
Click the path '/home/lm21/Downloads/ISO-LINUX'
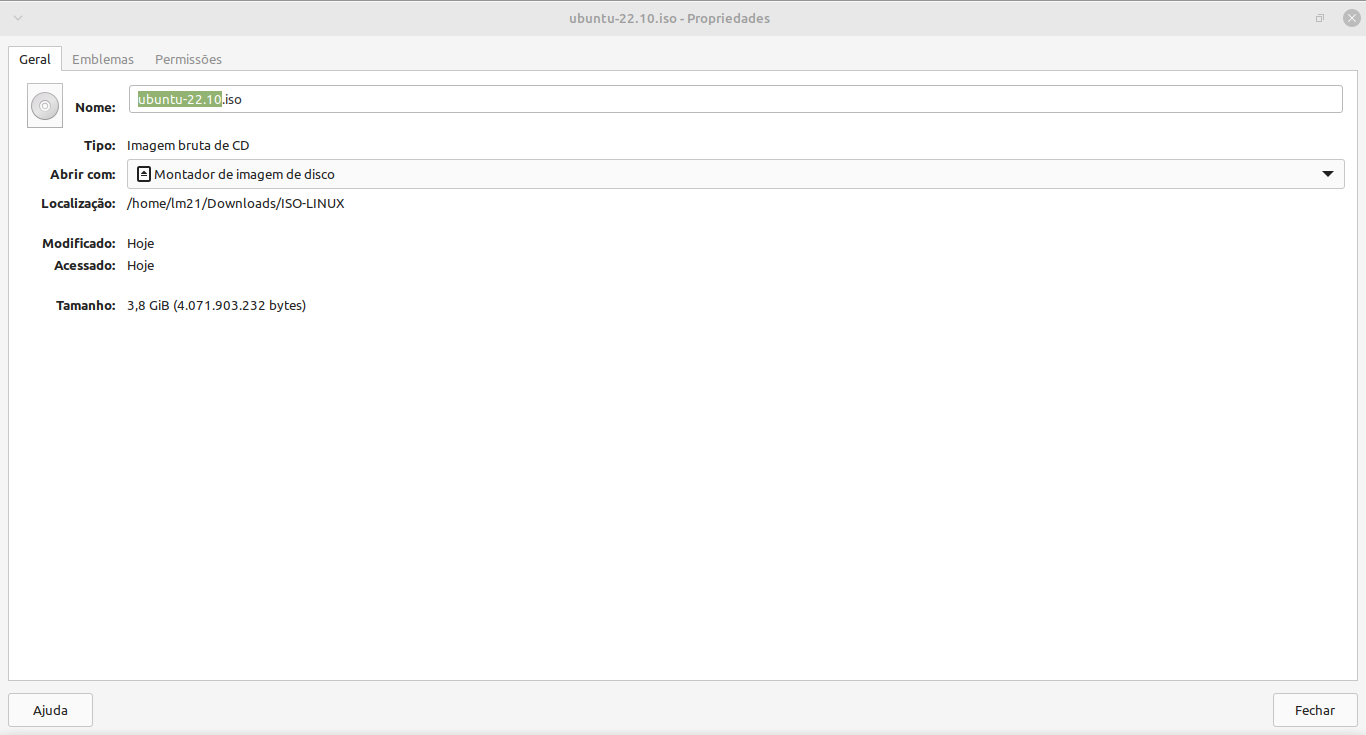236,203
